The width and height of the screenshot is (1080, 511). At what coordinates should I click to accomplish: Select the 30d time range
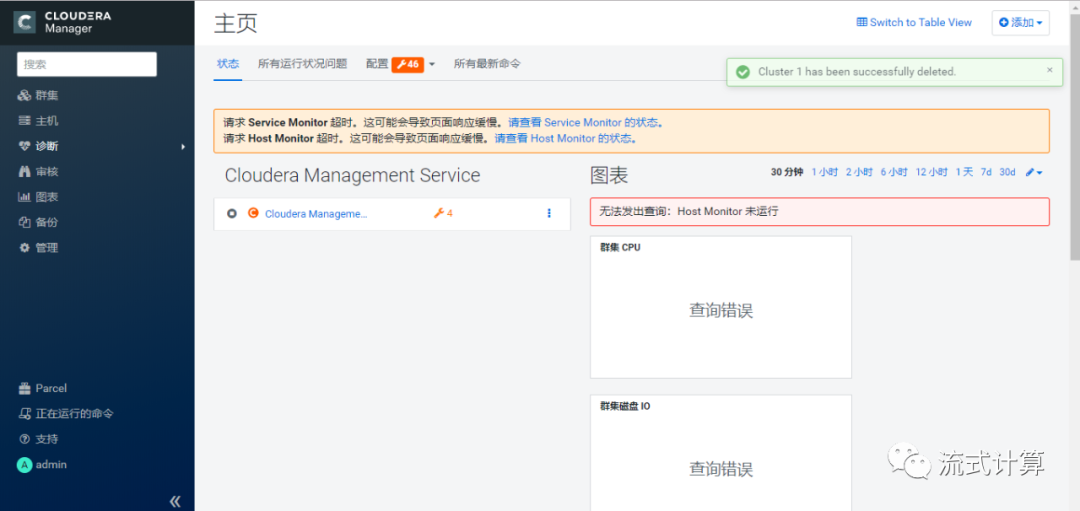click(x=1008, y=172)
